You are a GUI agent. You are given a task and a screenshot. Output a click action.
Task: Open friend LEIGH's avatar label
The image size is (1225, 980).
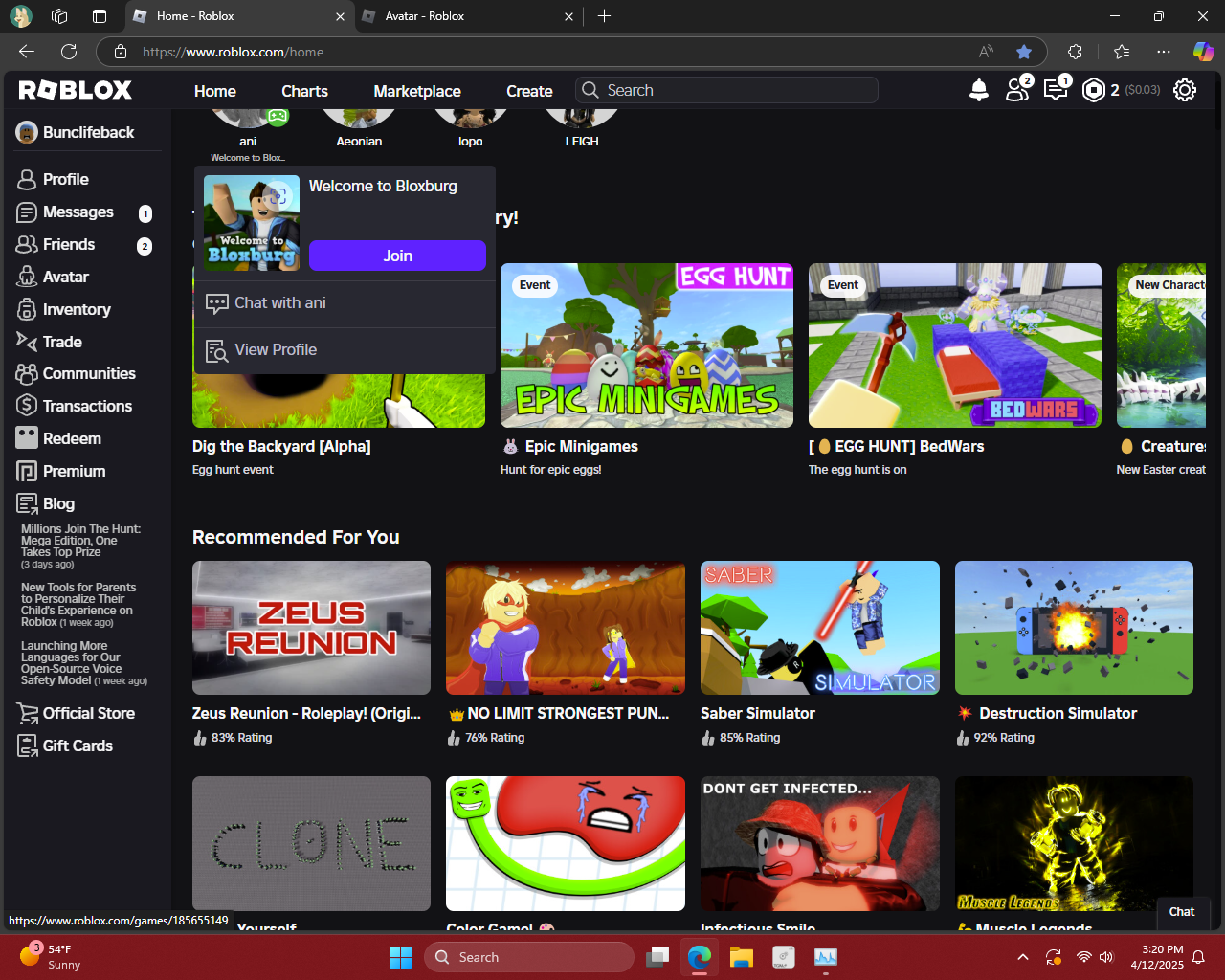point(582,141)
